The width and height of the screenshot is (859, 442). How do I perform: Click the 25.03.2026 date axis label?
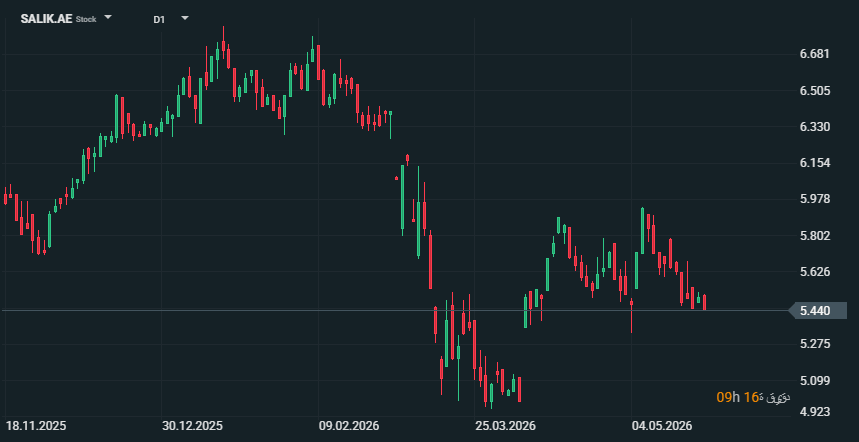pyautogui.click(x=506, y=426)
